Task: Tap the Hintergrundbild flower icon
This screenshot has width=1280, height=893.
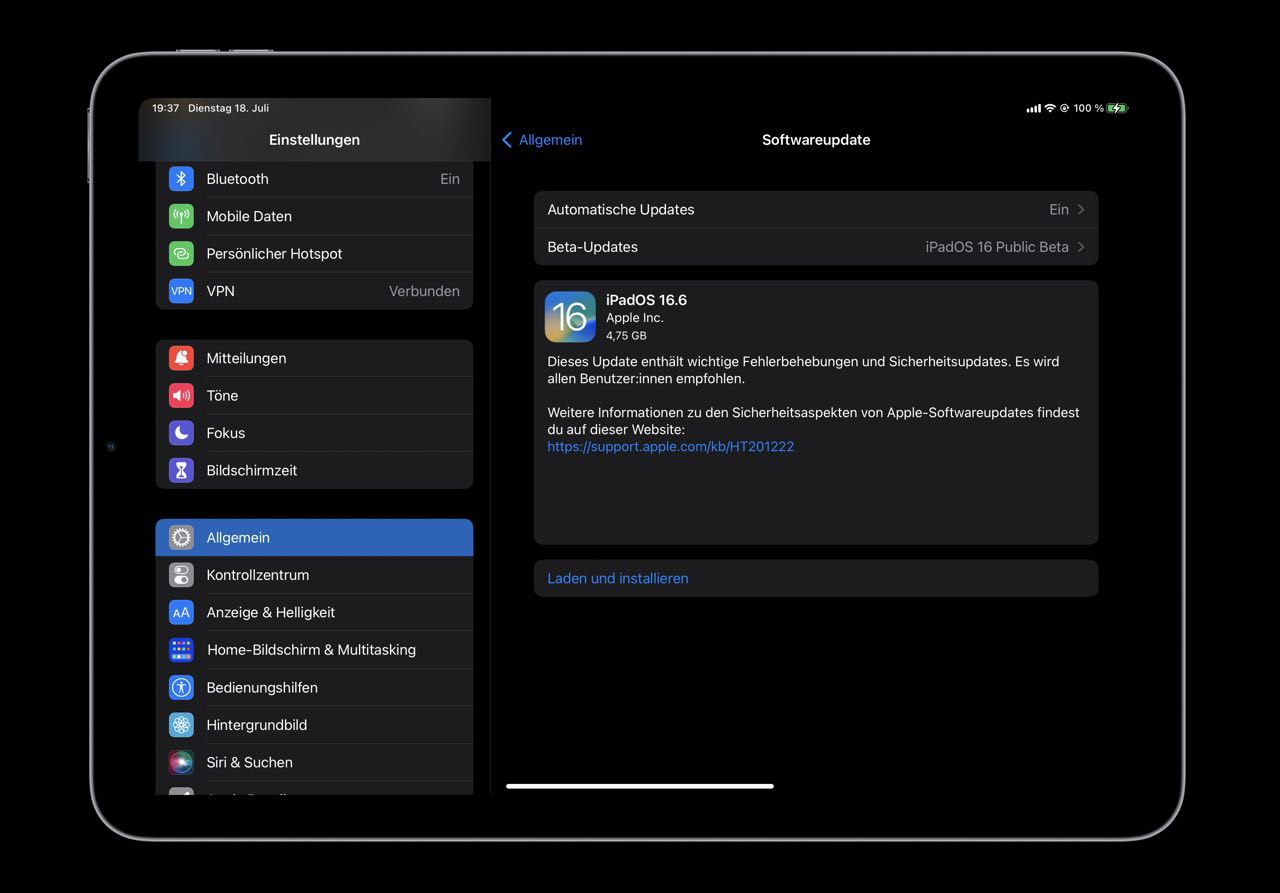Action: [181, 725]
